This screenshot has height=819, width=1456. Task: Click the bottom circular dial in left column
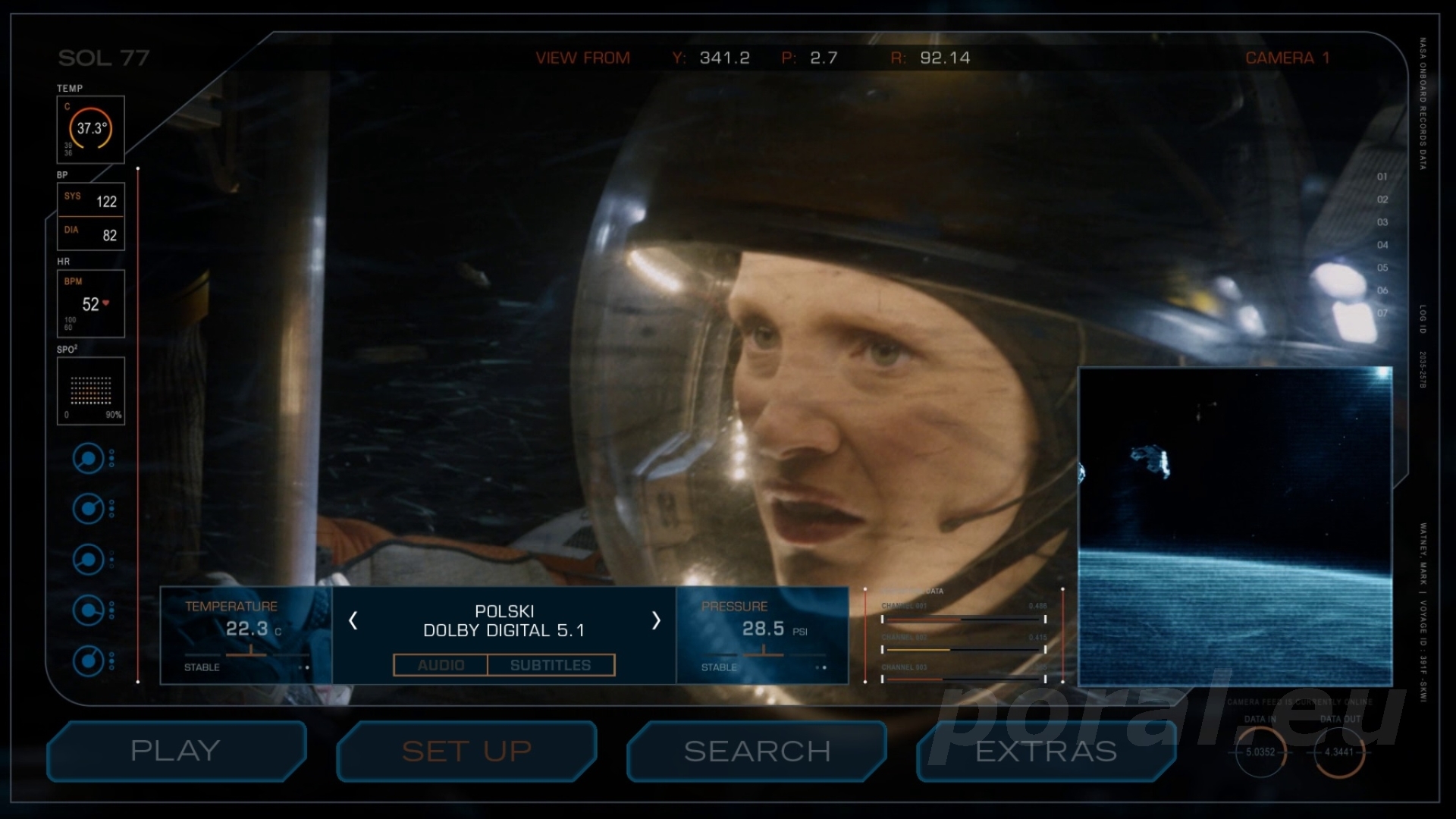tap(89, 661)
